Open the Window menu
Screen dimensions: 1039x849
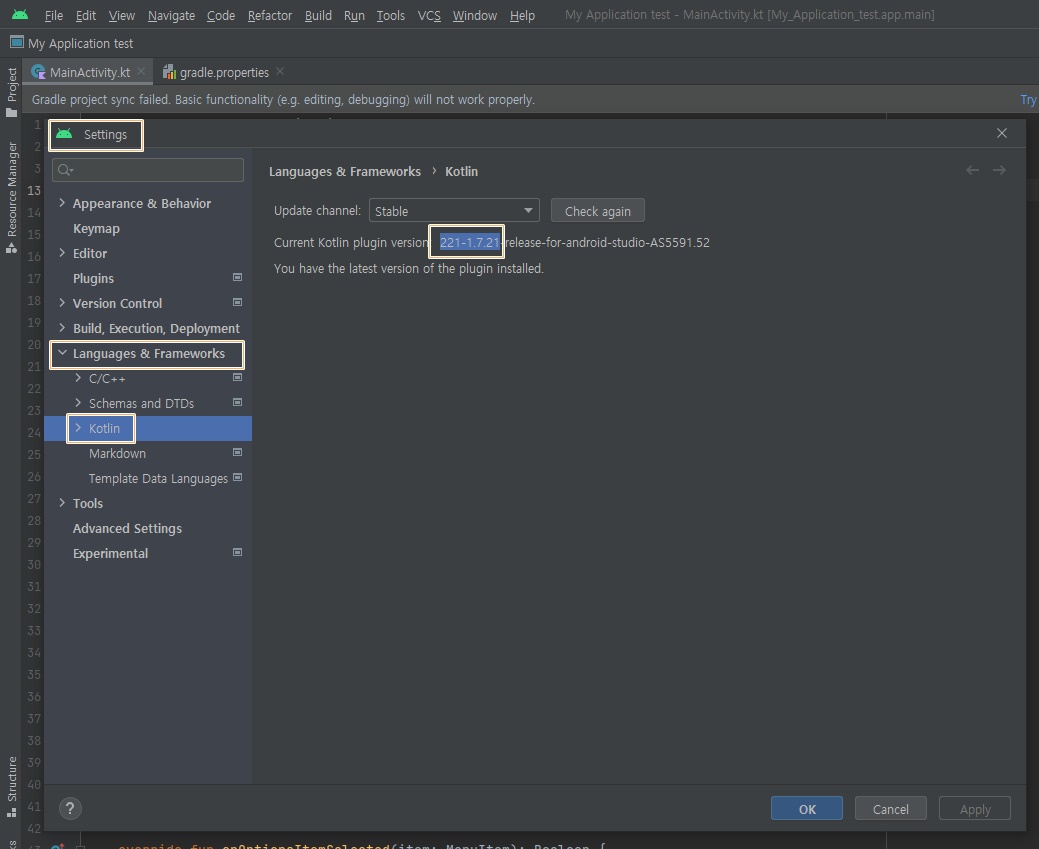(474, 15)
